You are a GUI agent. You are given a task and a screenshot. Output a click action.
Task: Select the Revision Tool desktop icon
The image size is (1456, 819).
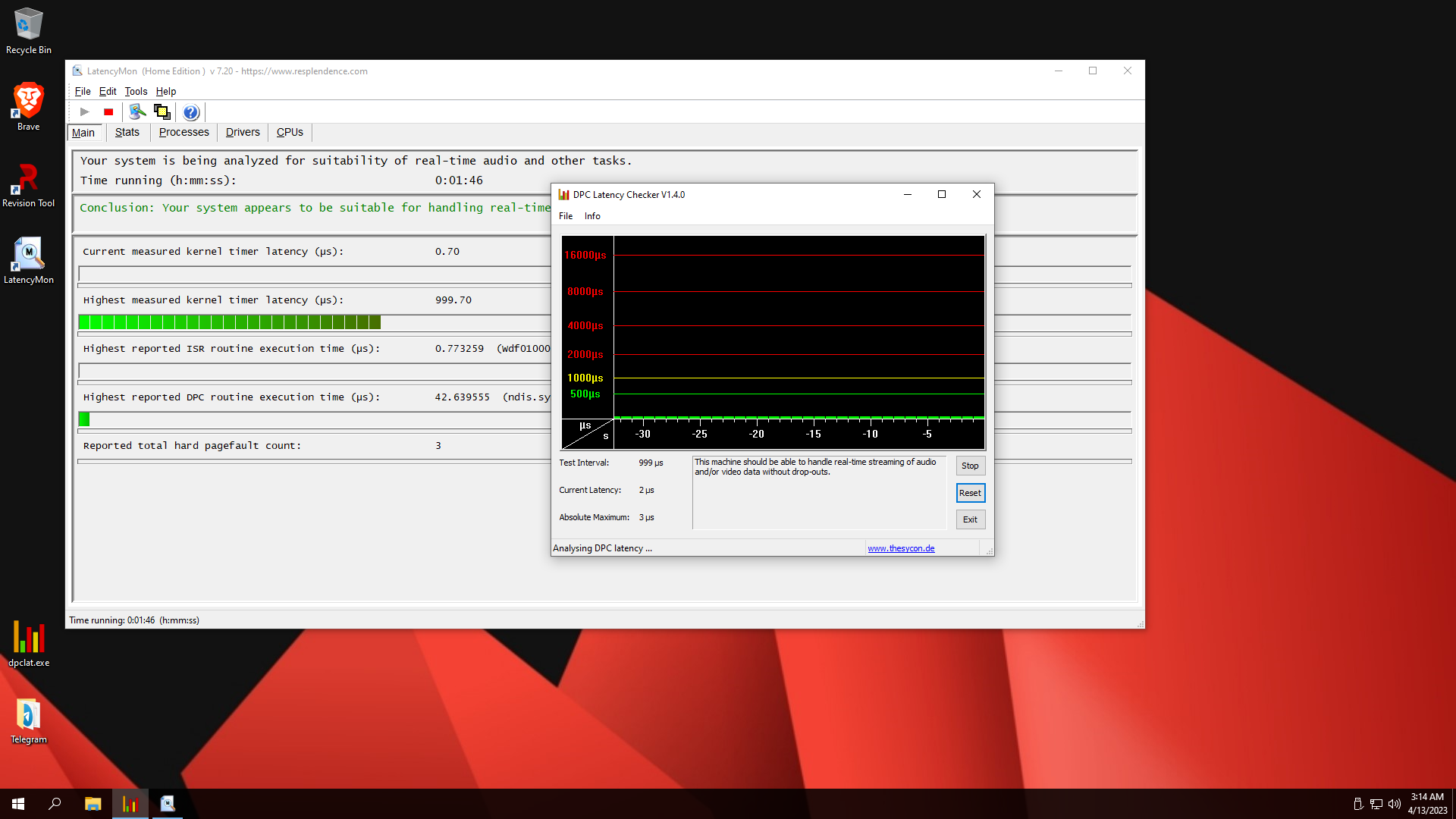tap(29, 185)
